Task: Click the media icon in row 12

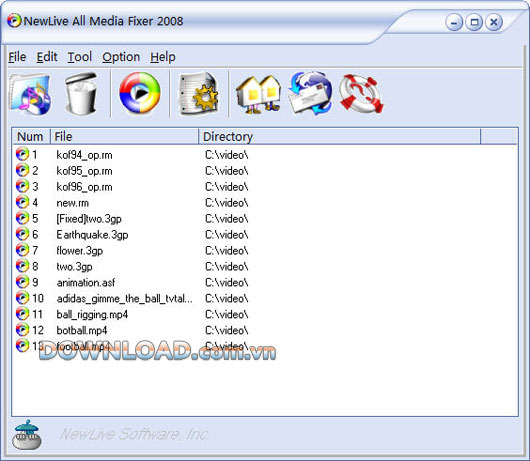Action: coord(22,330)
